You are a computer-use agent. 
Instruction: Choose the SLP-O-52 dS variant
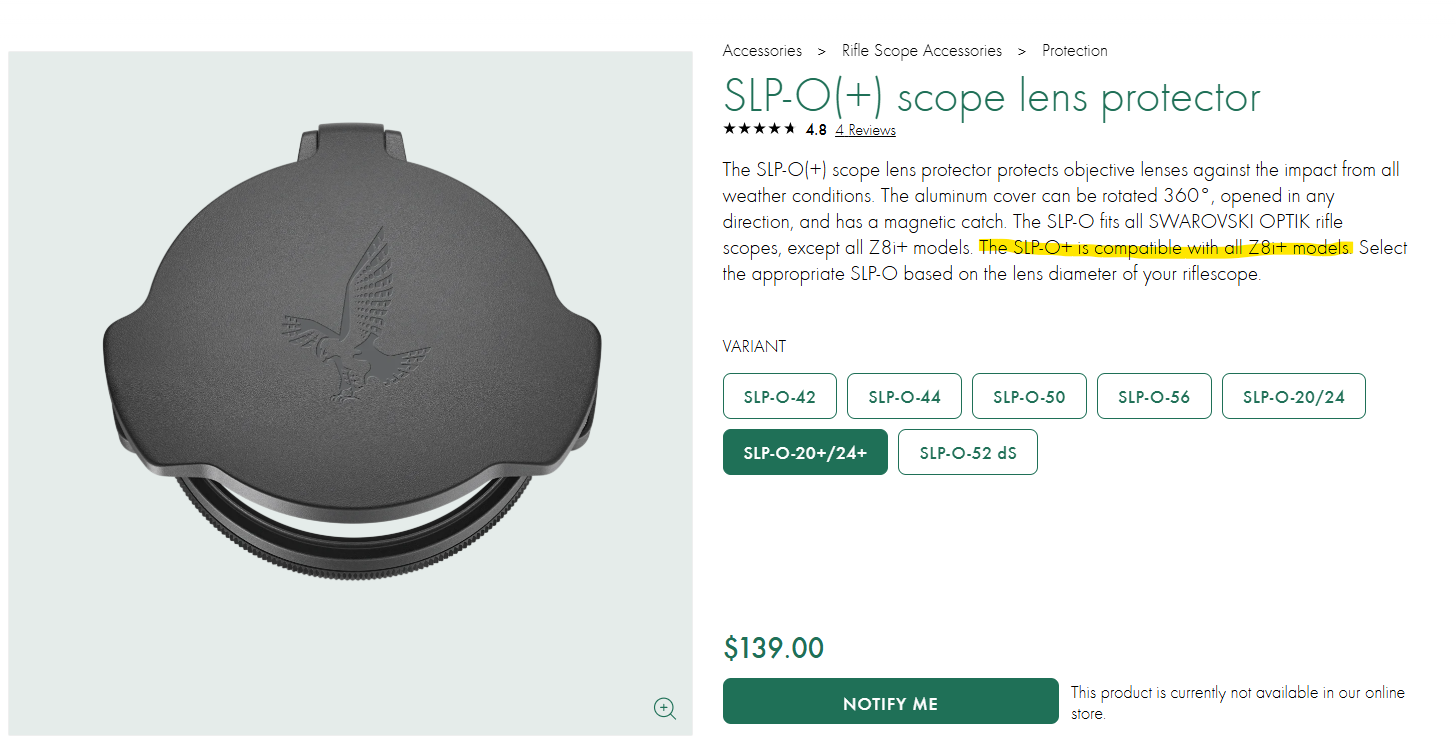(967, 453)
